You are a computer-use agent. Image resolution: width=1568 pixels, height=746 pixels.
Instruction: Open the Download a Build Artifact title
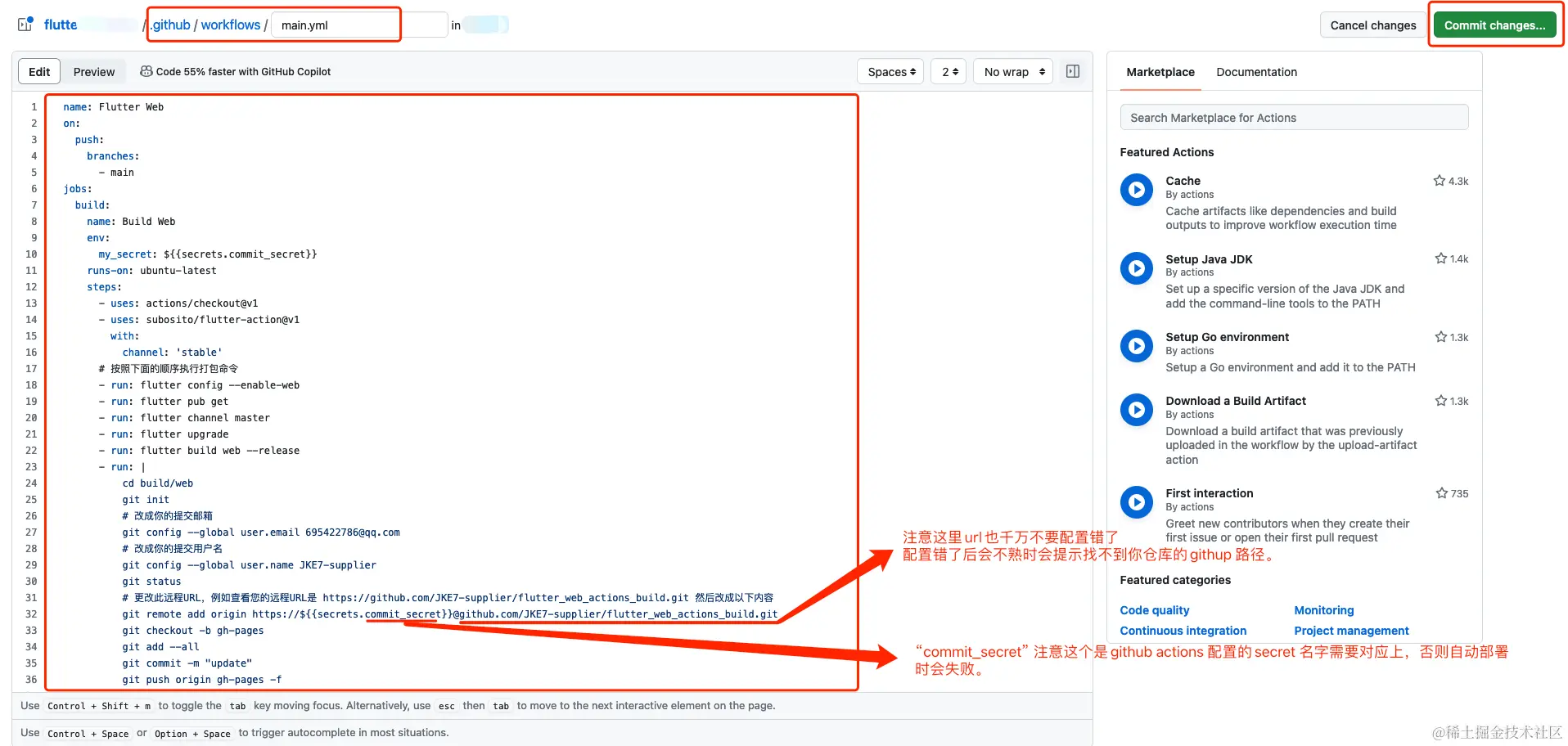[1235, 401]
